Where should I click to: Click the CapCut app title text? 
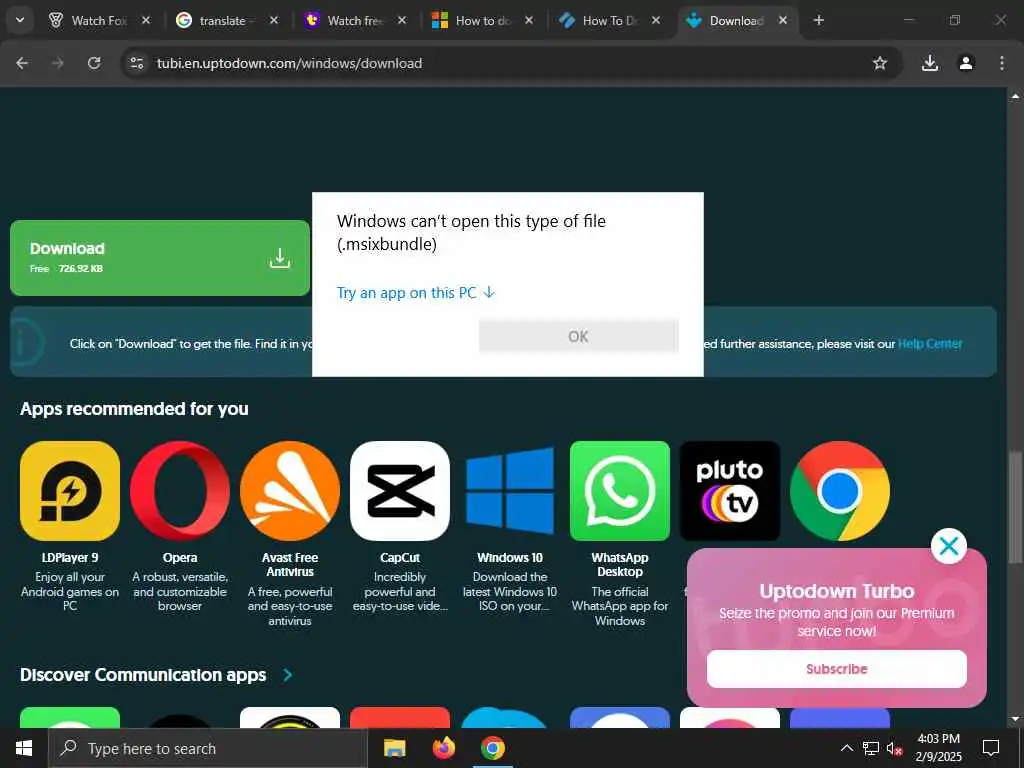[400, 558]
